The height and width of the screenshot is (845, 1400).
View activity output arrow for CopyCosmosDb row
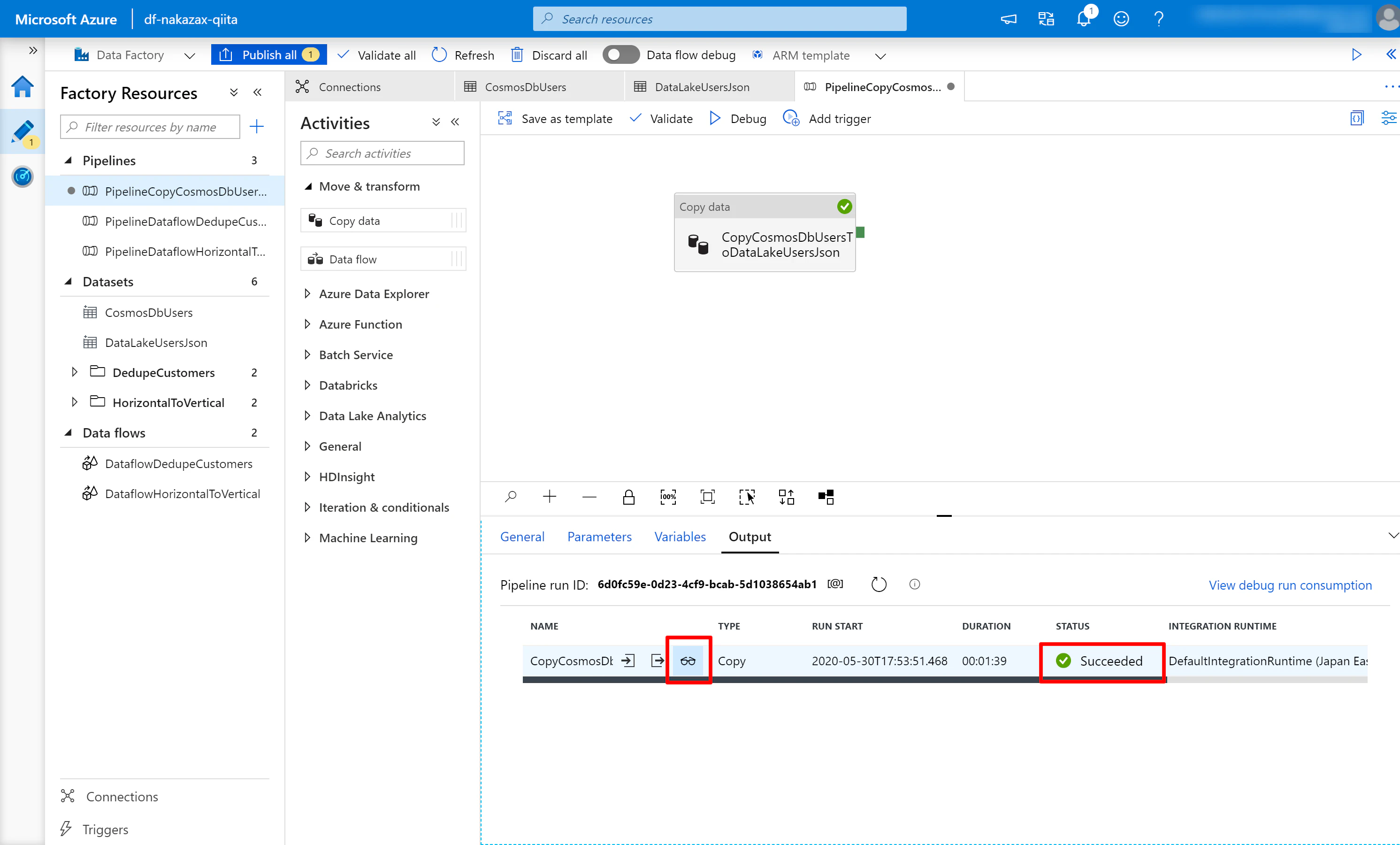tap(658, 661)
